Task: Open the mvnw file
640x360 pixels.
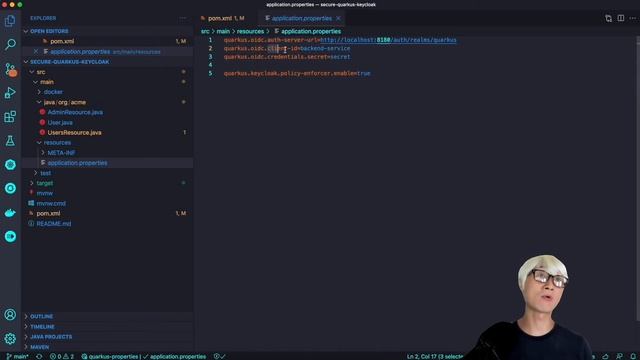Action: click(x=44, y=193)
